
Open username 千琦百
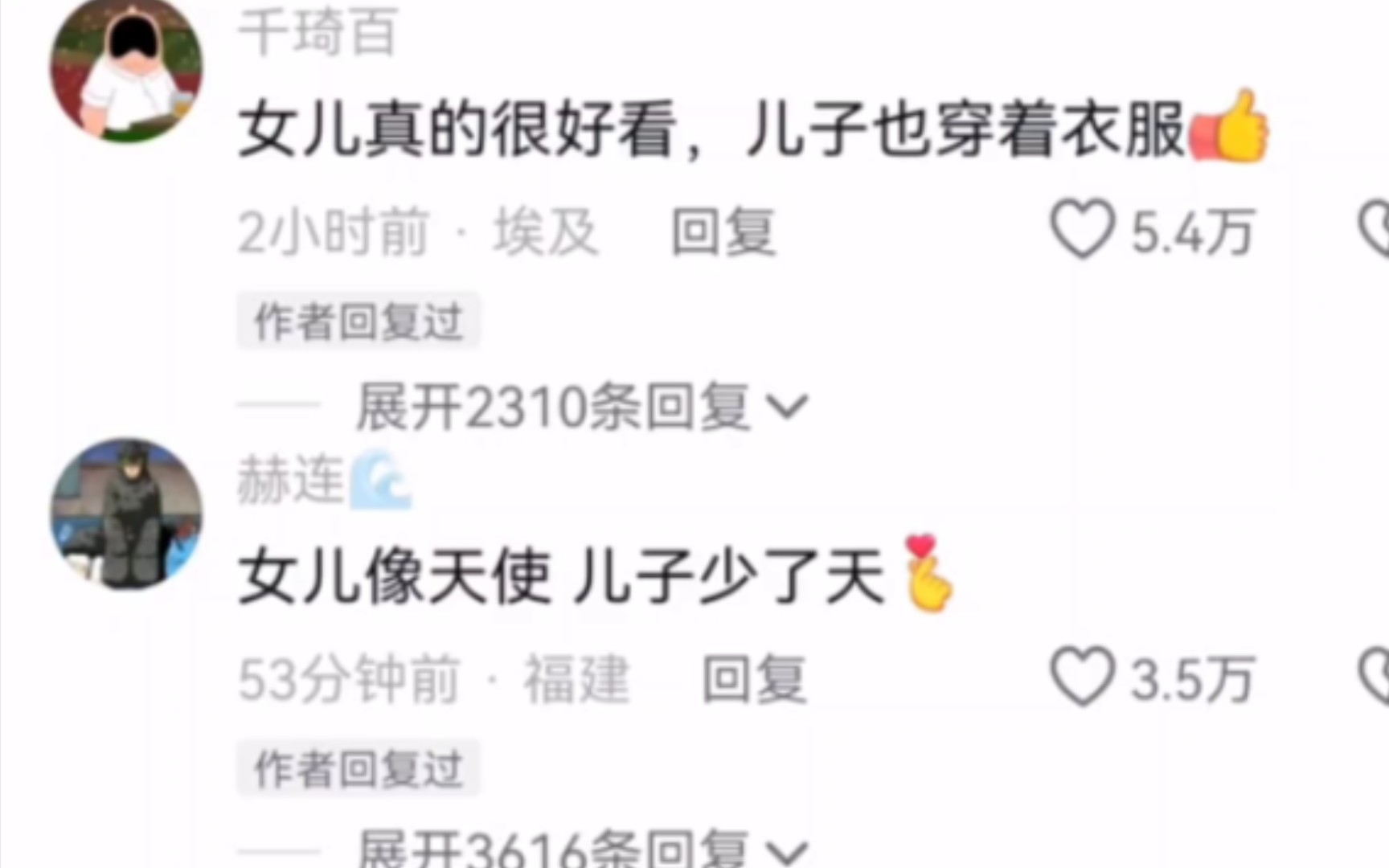click(318, 32)
